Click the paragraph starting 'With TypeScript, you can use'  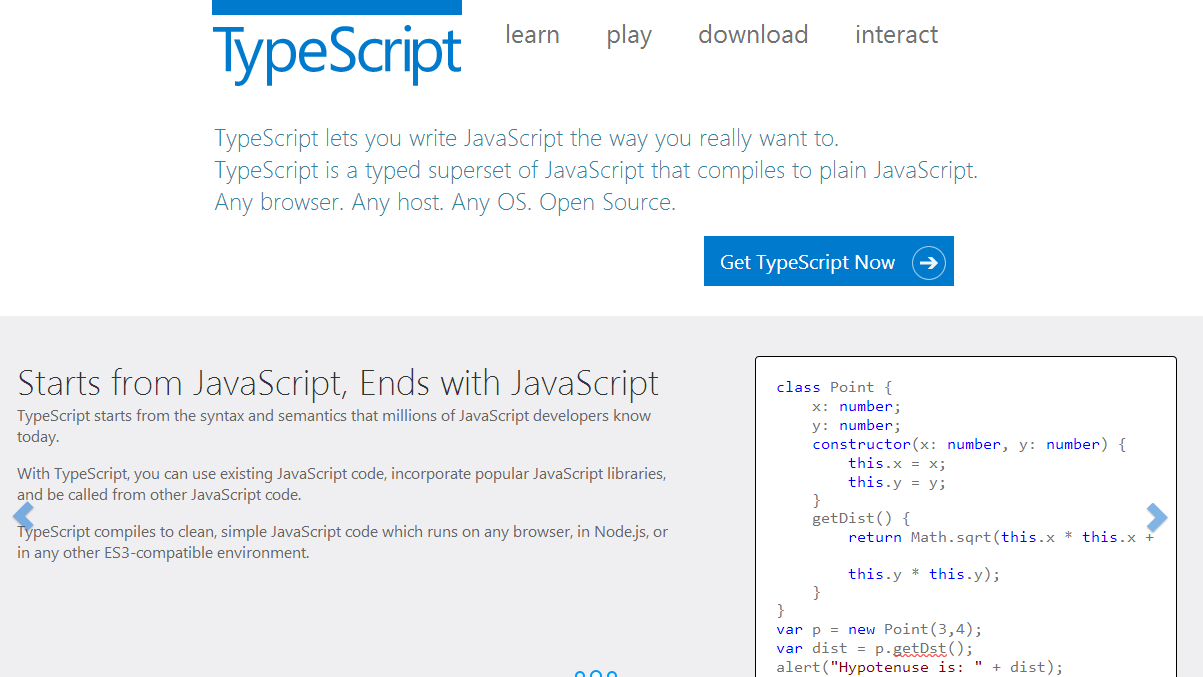tap(341, 484)
